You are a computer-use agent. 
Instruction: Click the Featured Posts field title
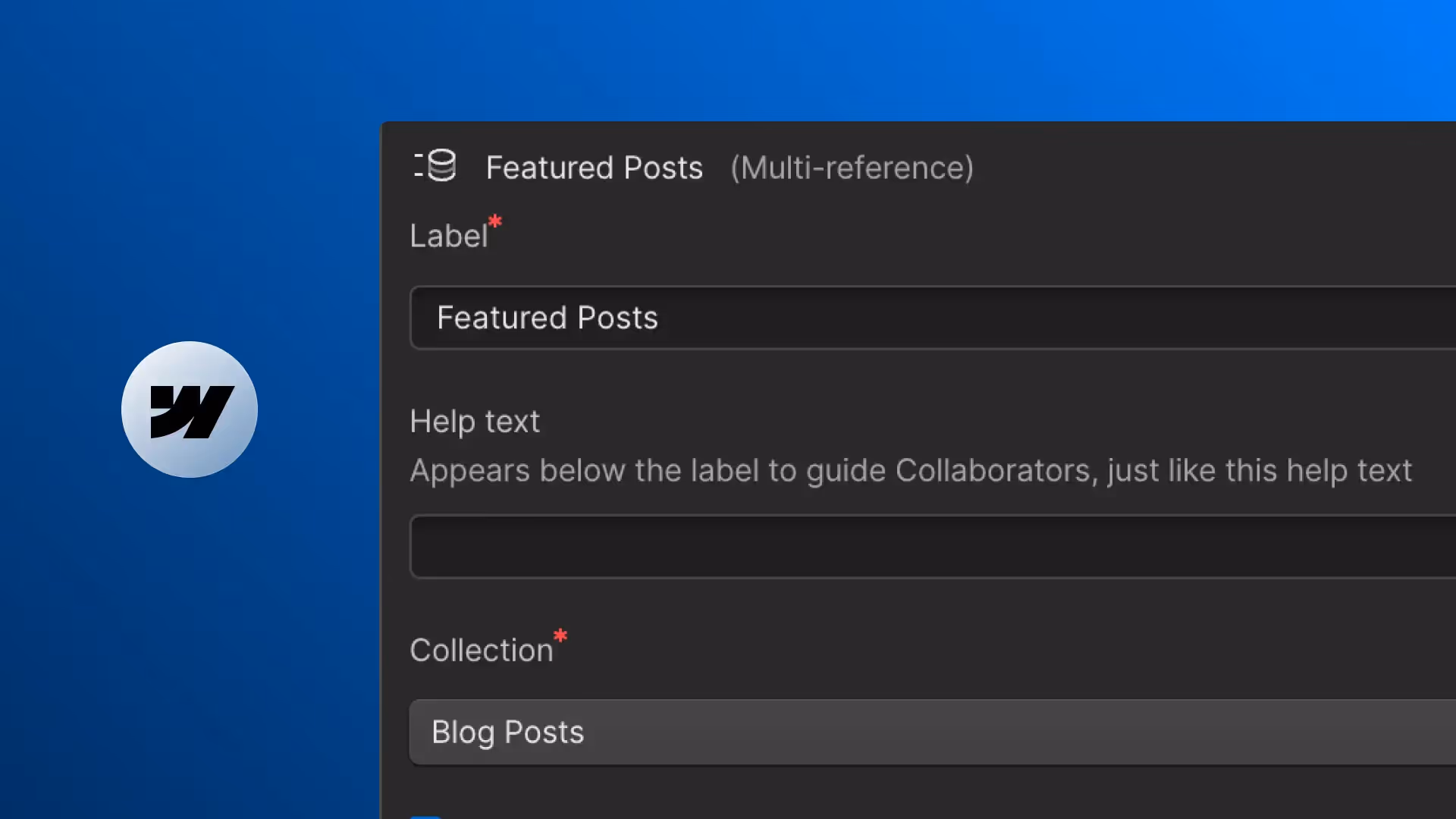(594, 168)
